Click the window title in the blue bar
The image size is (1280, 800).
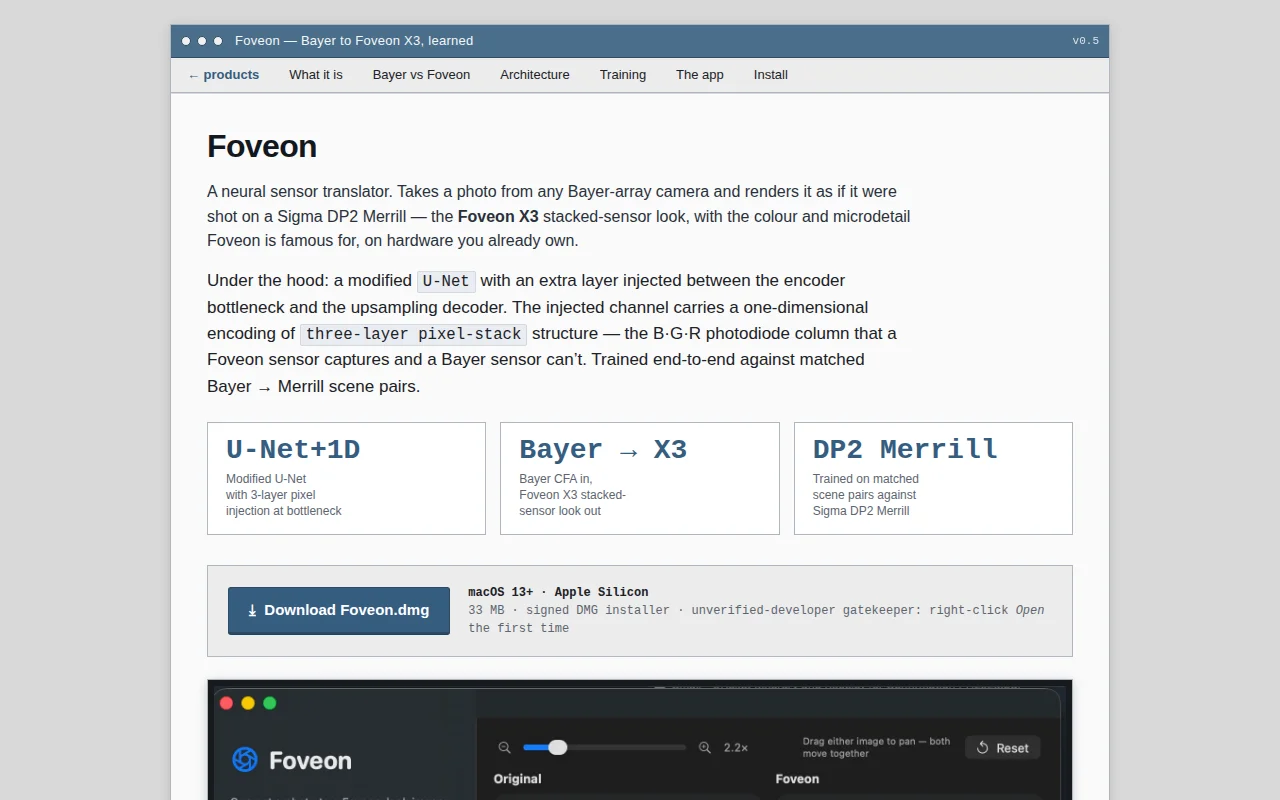pyautogui.click(x=354, y=41)
